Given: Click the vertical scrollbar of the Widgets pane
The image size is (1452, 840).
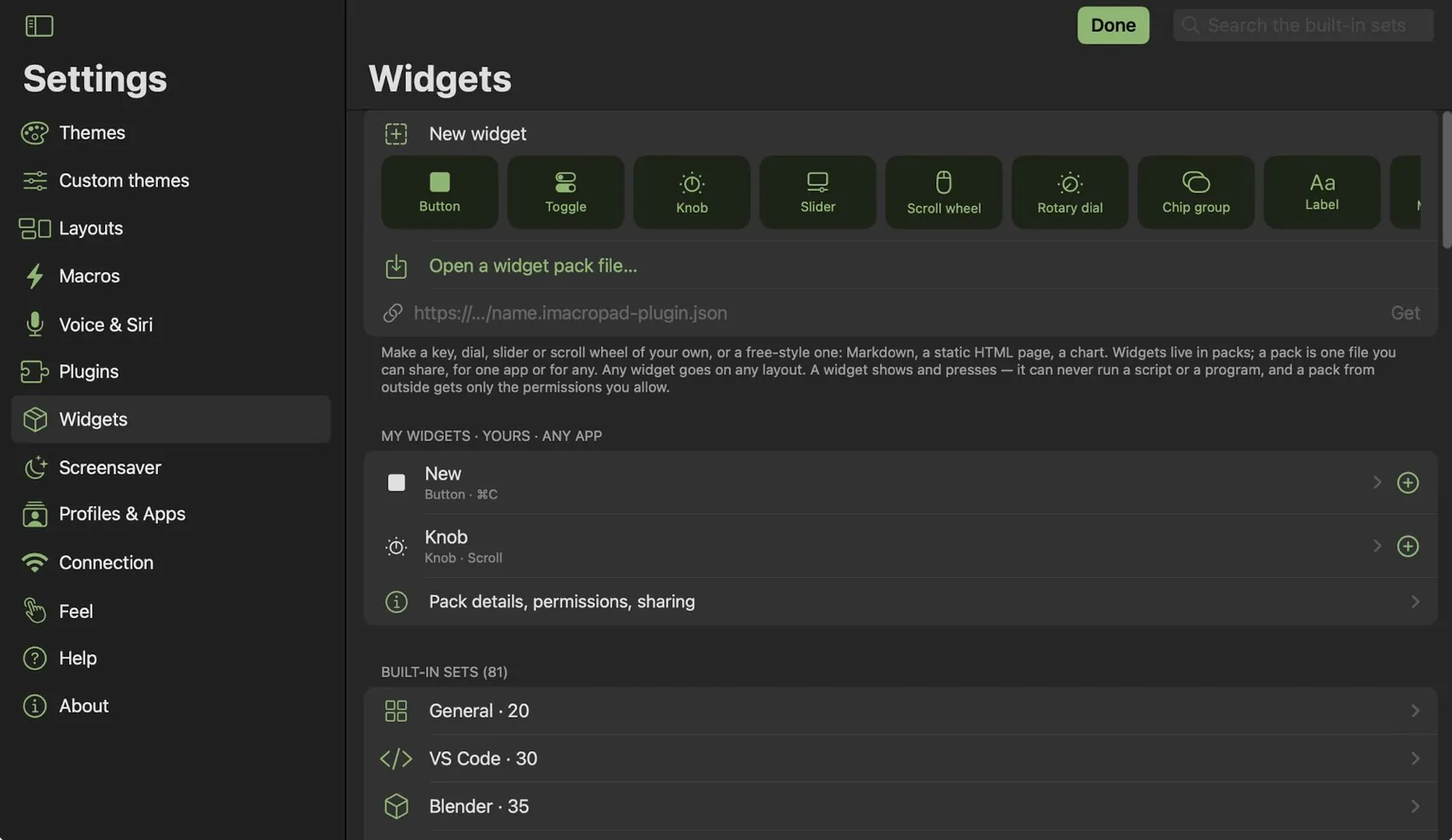Looking at the screenshot, I should coord(1446,179).
